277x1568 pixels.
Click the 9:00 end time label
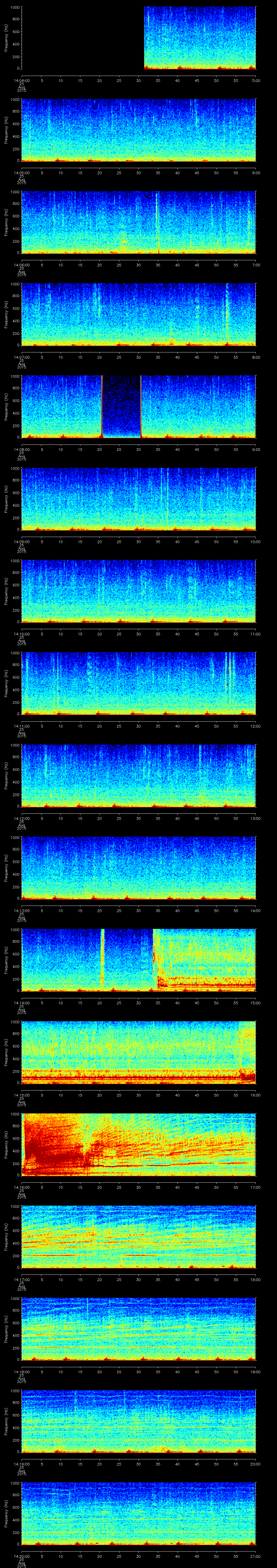coord(256,449)
